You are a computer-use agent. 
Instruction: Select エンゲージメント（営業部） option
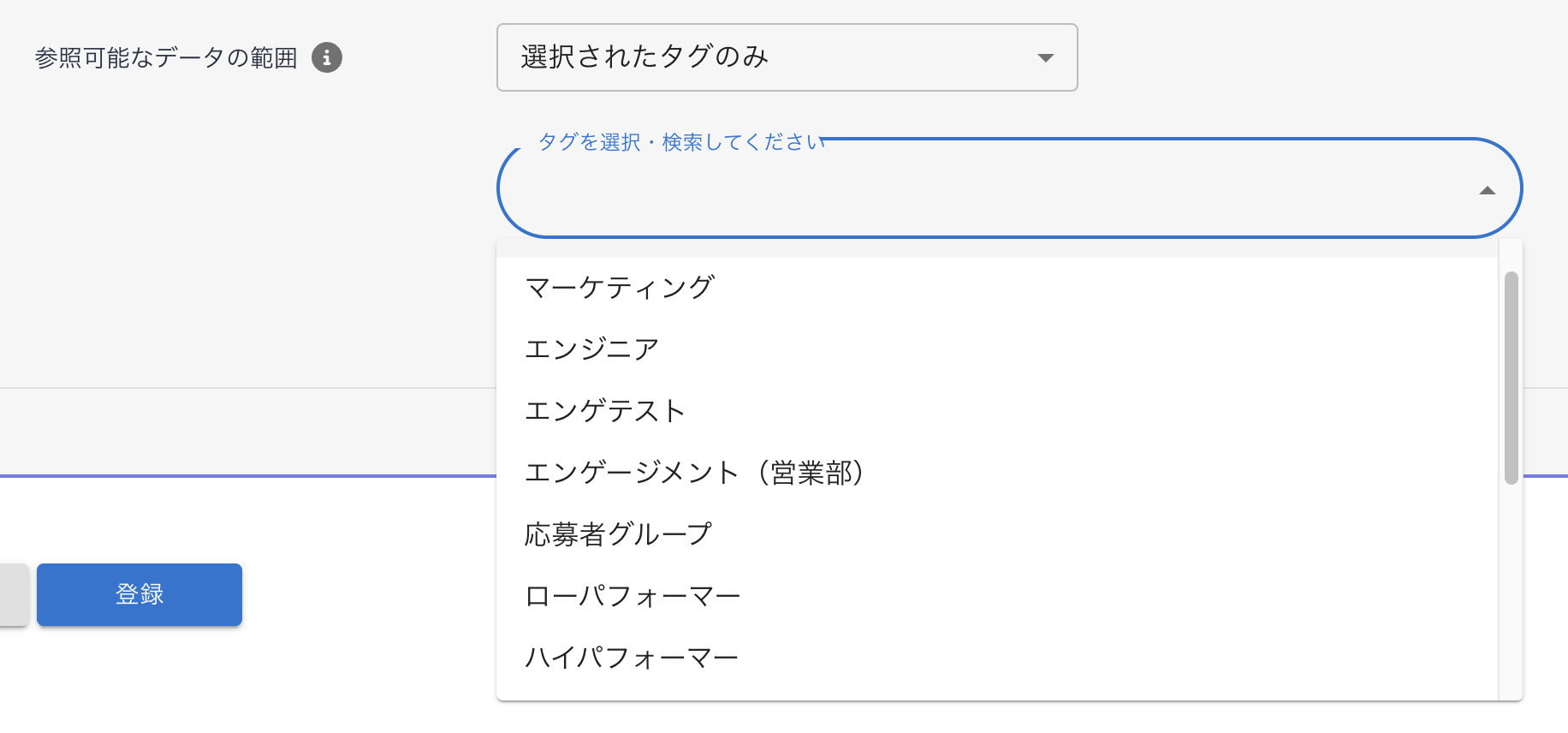click(x=693, y=472)
